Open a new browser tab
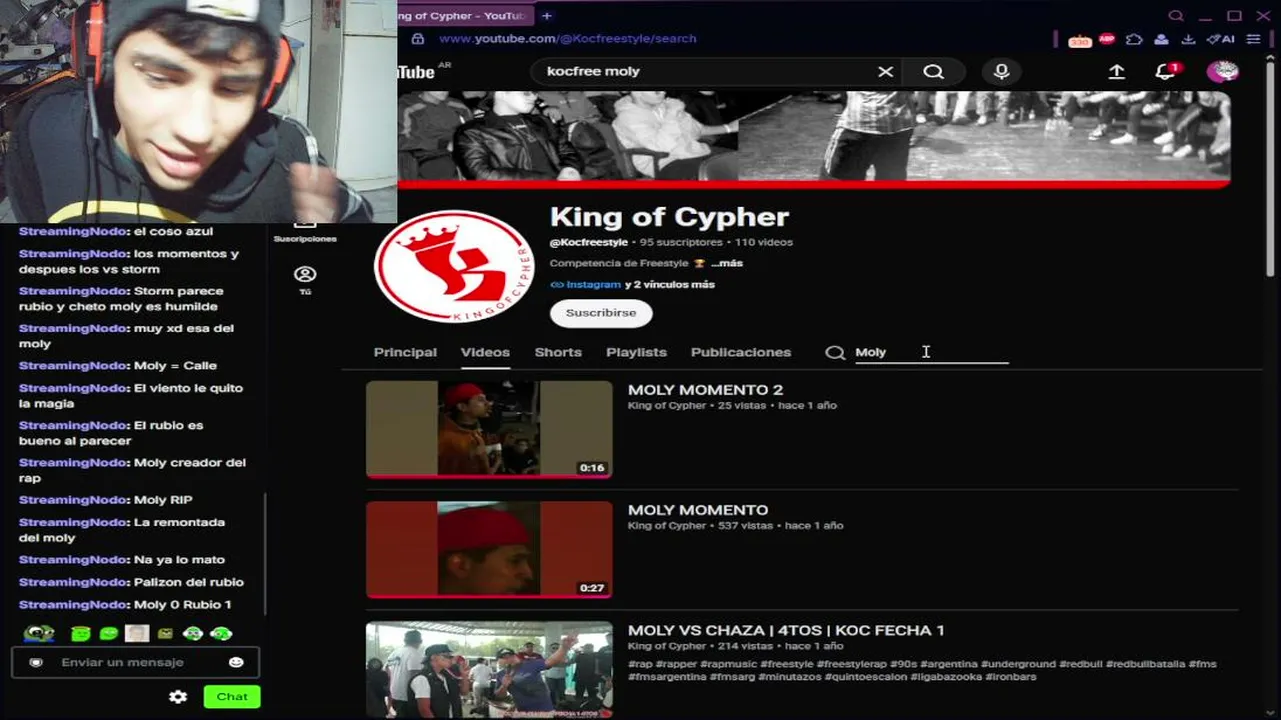The image size is (1281, 720). [547, 16]
